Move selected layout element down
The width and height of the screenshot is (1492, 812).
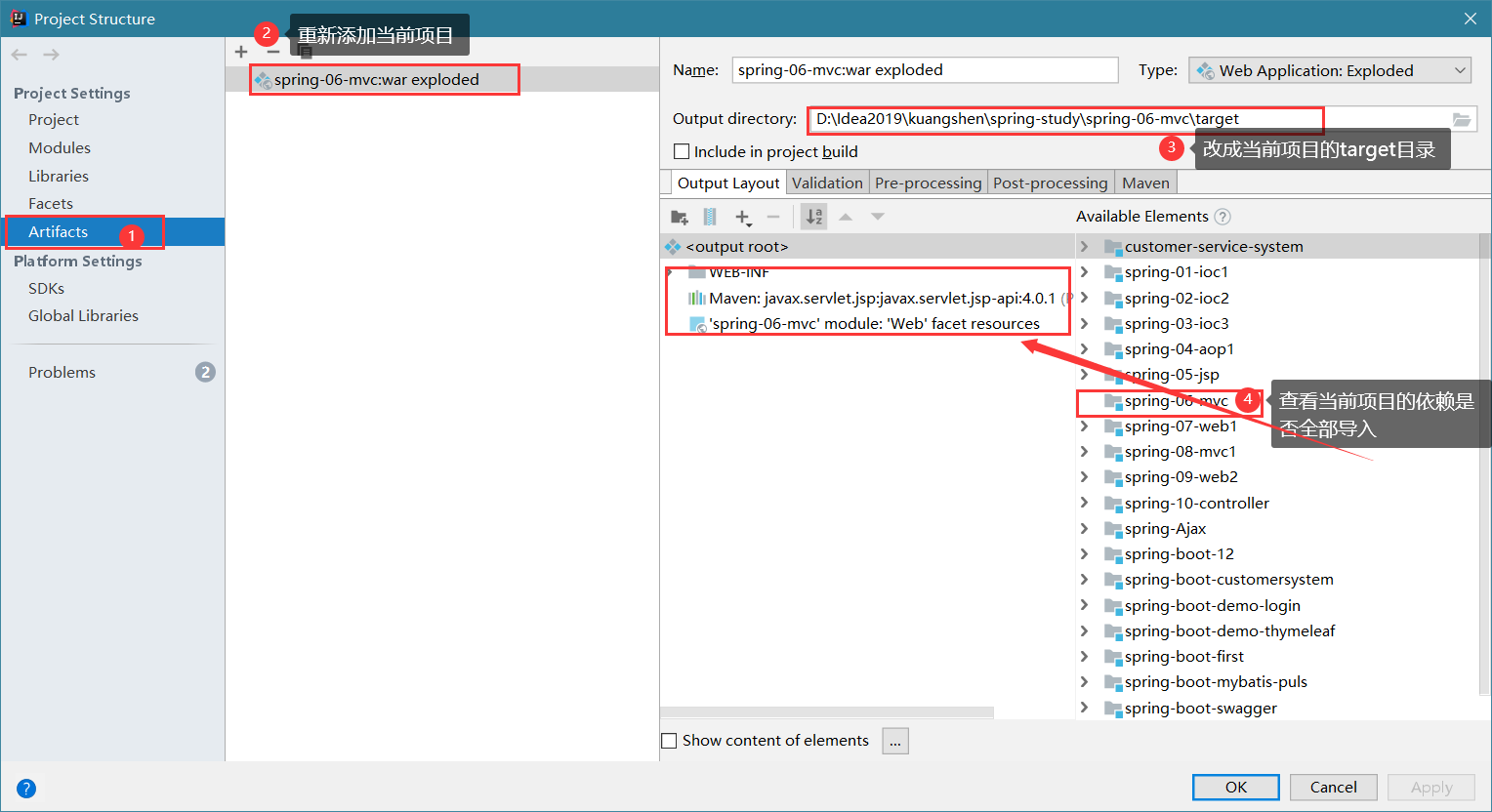tap(878, 217)
